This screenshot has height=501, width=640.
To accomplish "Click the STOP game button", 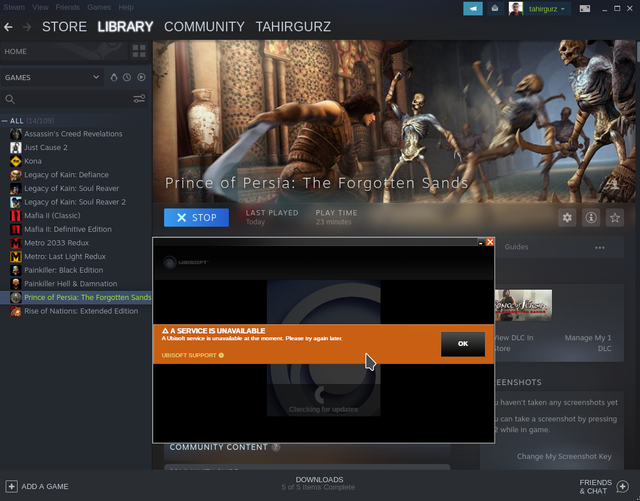I will tap(196, 218).
